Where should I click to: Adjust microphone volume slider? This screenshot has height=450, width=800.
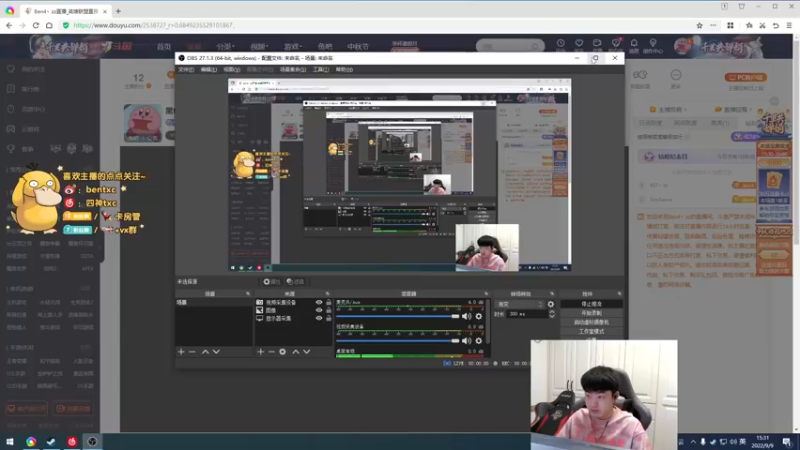(x=398, y=316)
